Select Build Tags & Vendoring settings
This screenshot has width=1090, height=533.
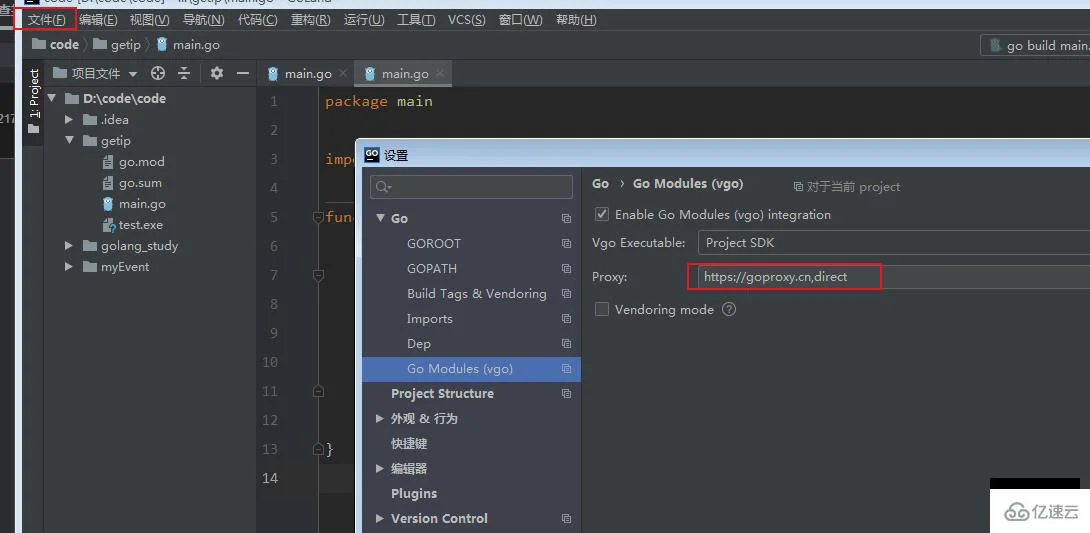pos(477,293)
